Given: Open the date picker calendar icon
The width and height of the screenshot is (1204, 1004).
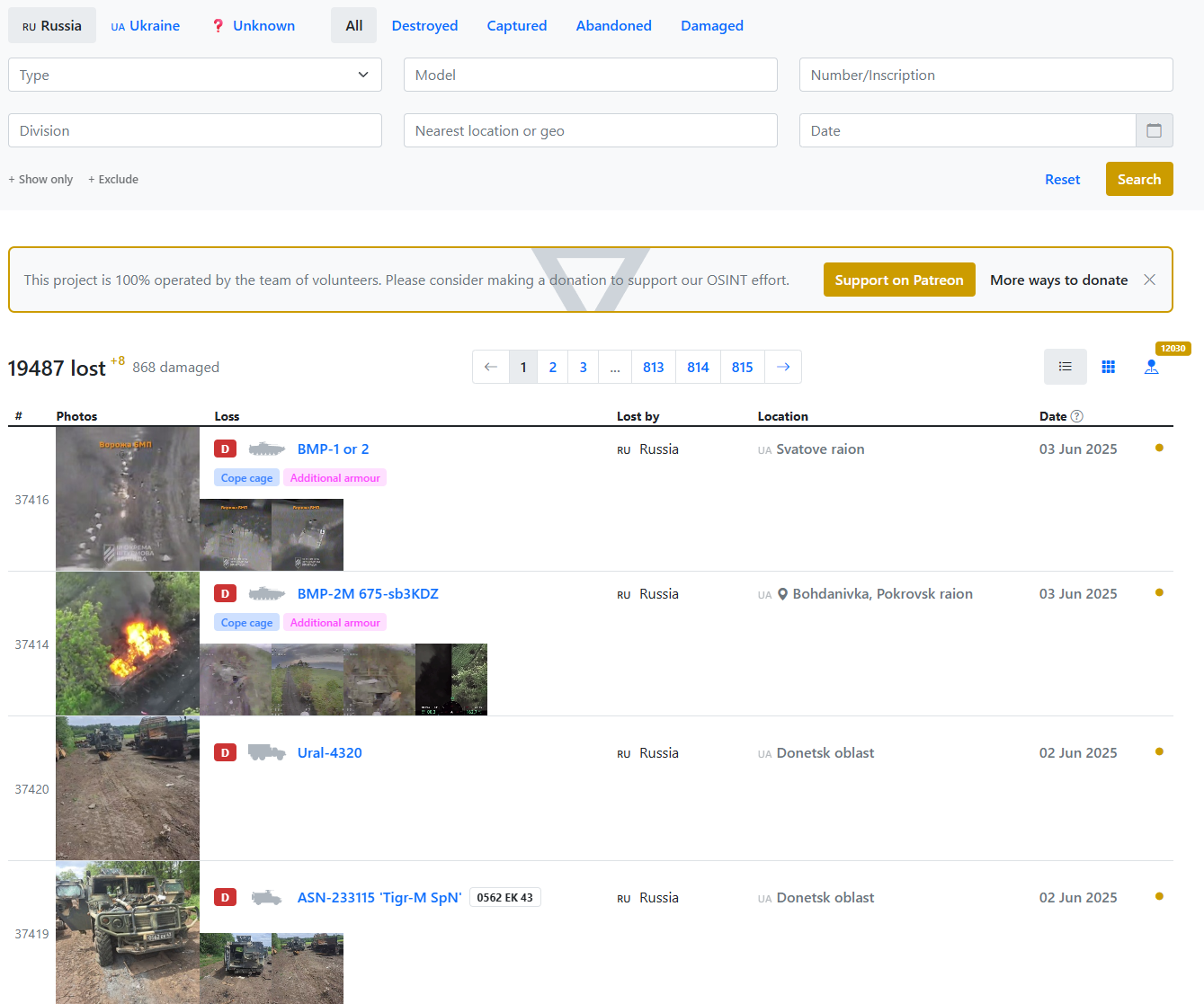Looking at the screenshot, I should click(1155, 130).
